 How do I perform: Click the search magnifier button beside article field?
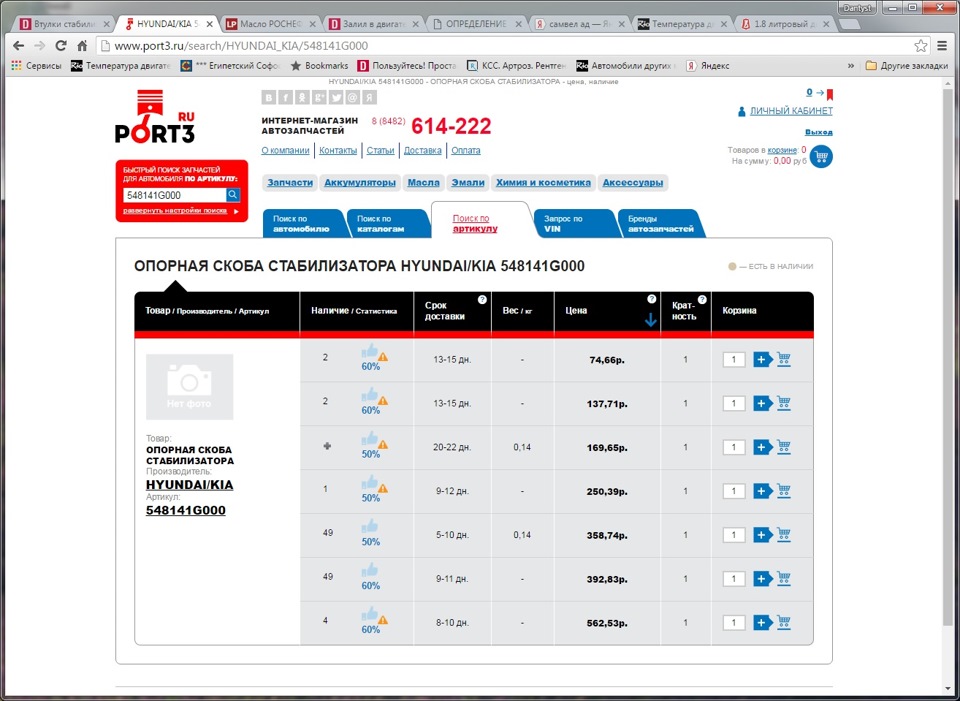[x=233, y=195]
